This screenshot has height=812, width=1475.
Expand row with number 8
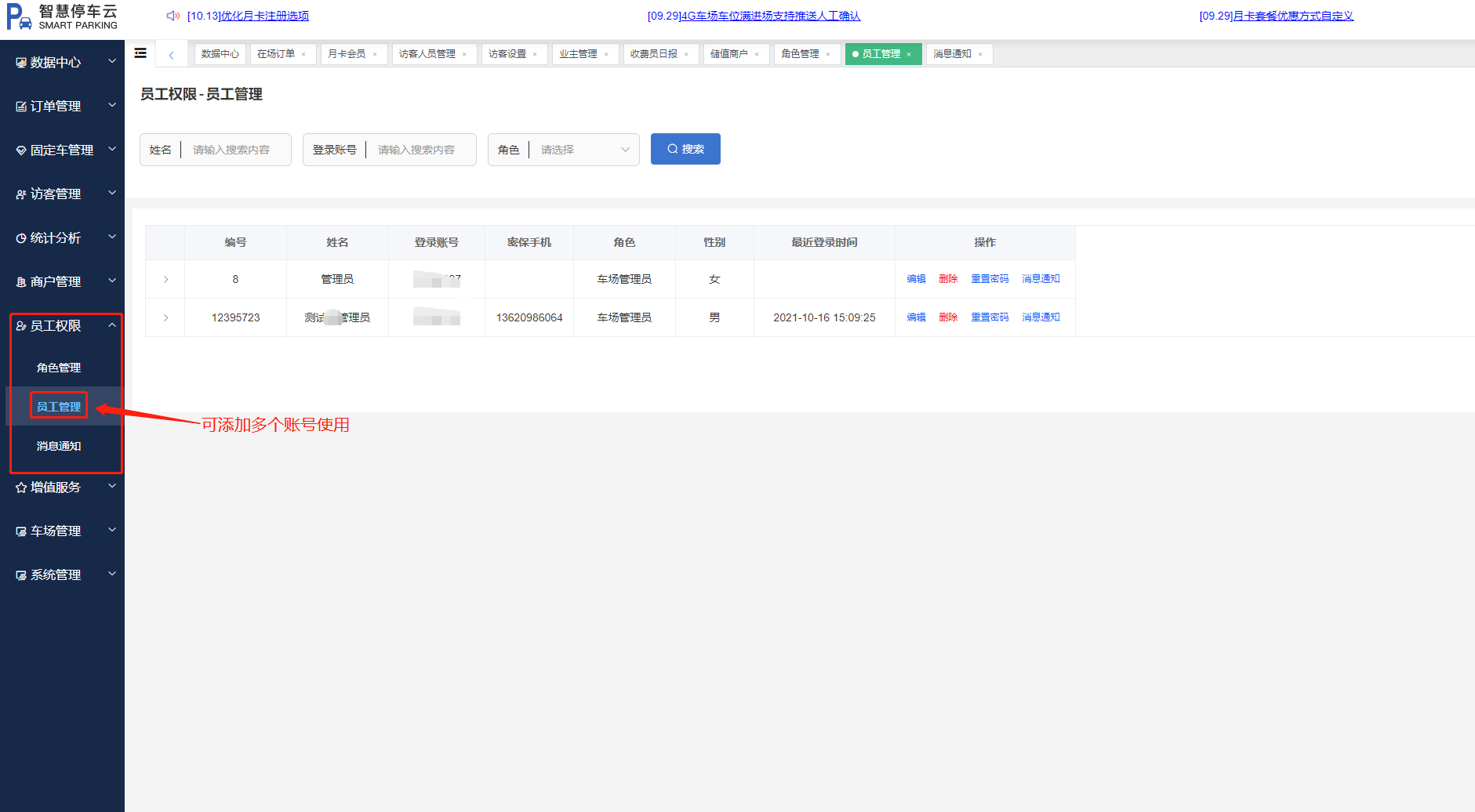[165, 280]
